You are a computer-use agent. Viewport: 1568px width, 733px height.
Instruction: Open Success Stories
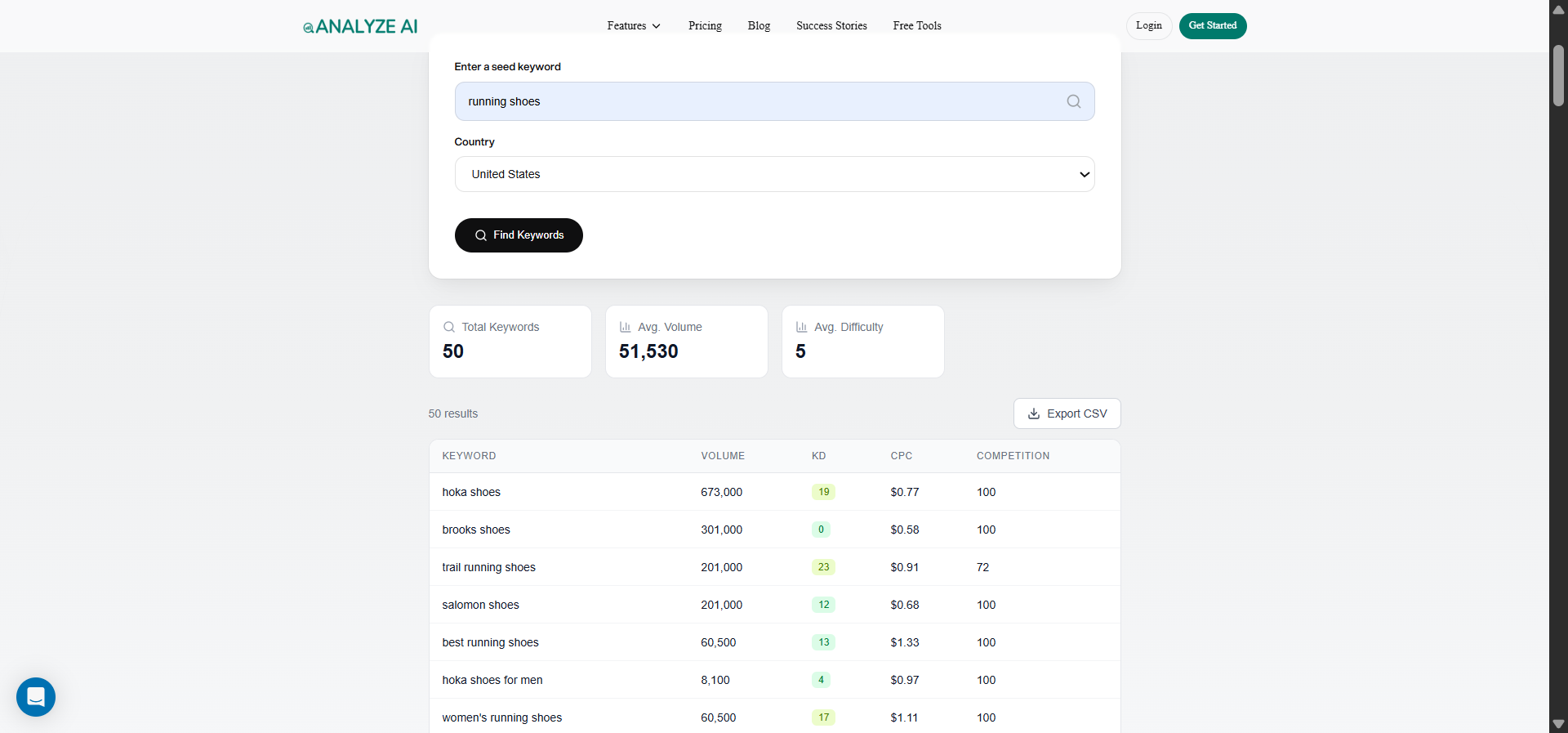point(831,26)
